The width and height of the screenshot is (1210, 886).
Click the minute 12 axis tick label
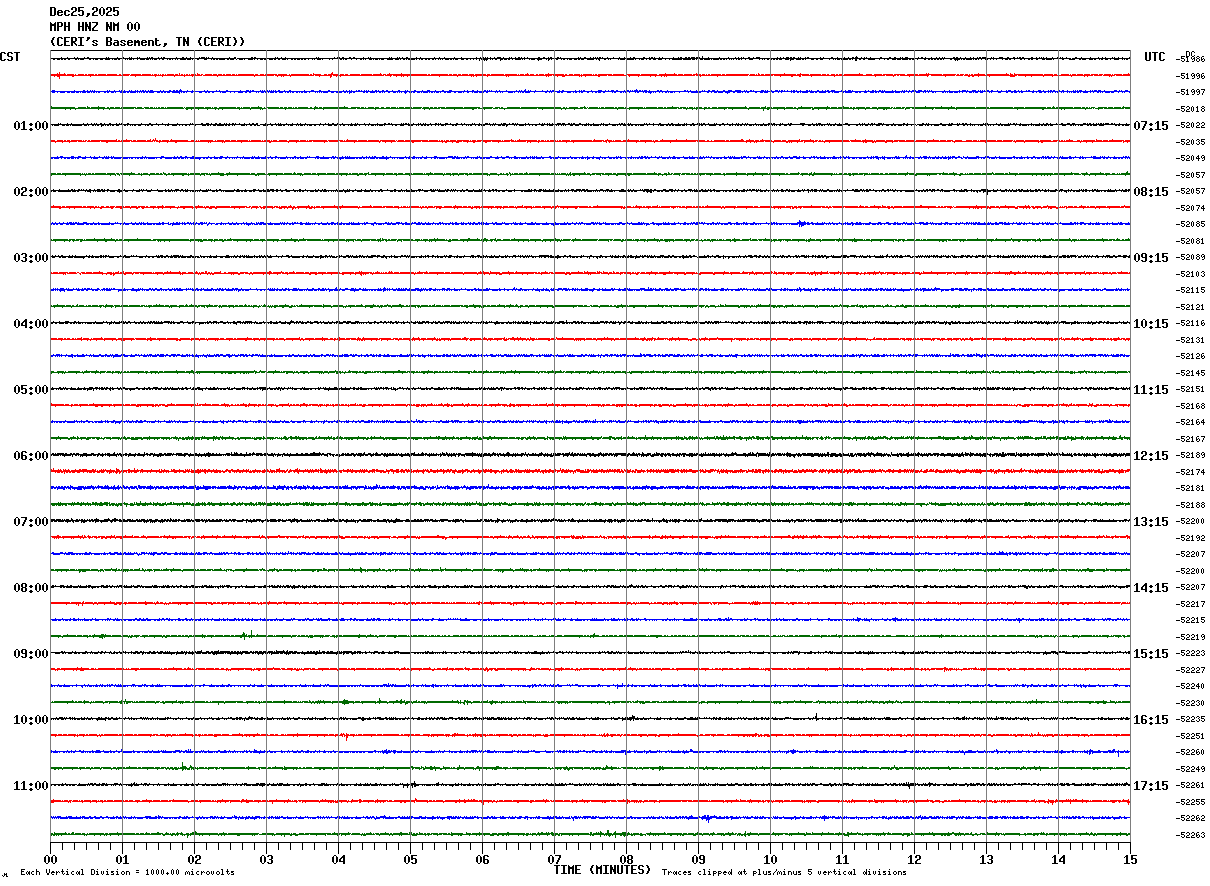click(x=914, y=859)
